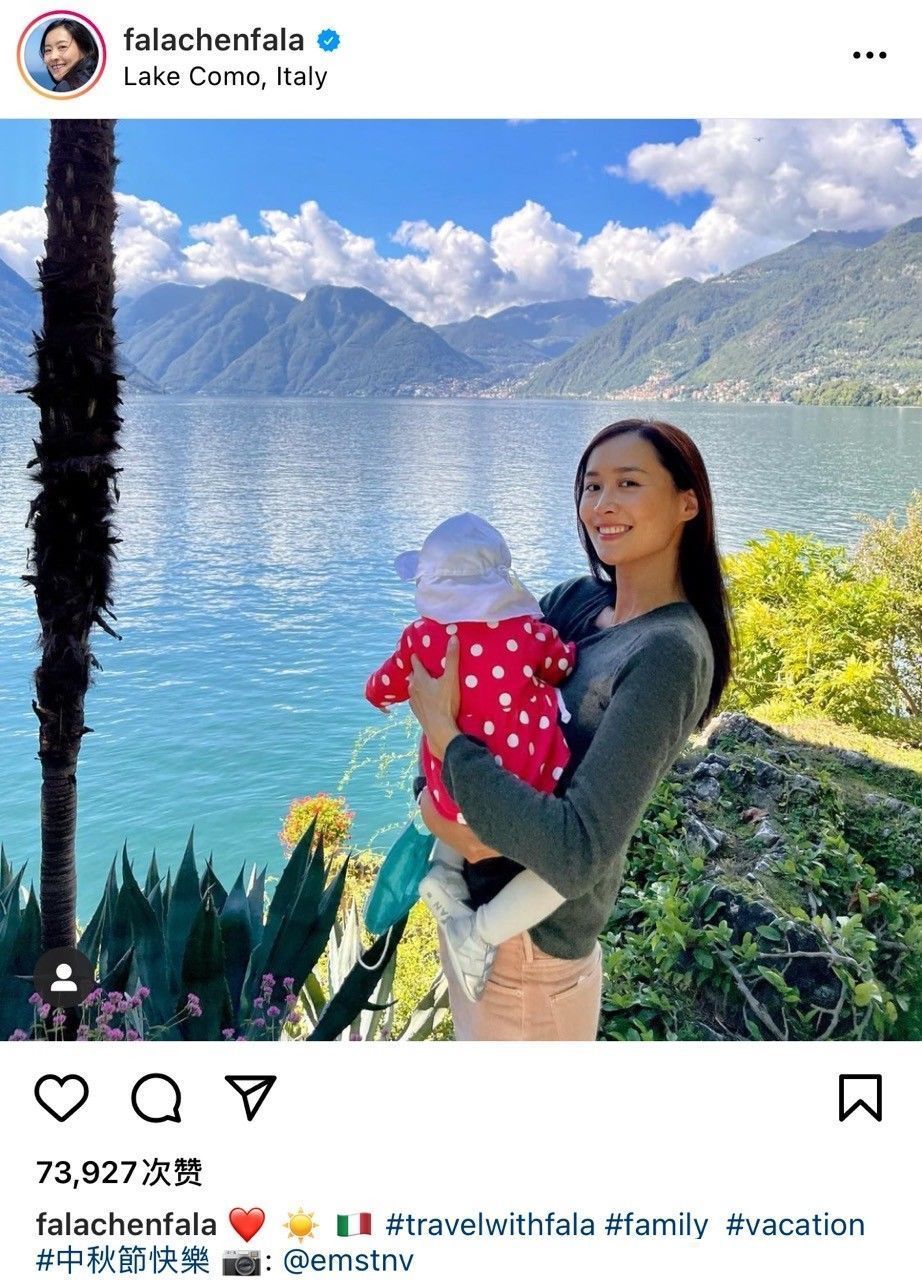The image size is (922, 1285).
Task: Save the post with the bookmark icon
Action: click(x=860, y=1097)
